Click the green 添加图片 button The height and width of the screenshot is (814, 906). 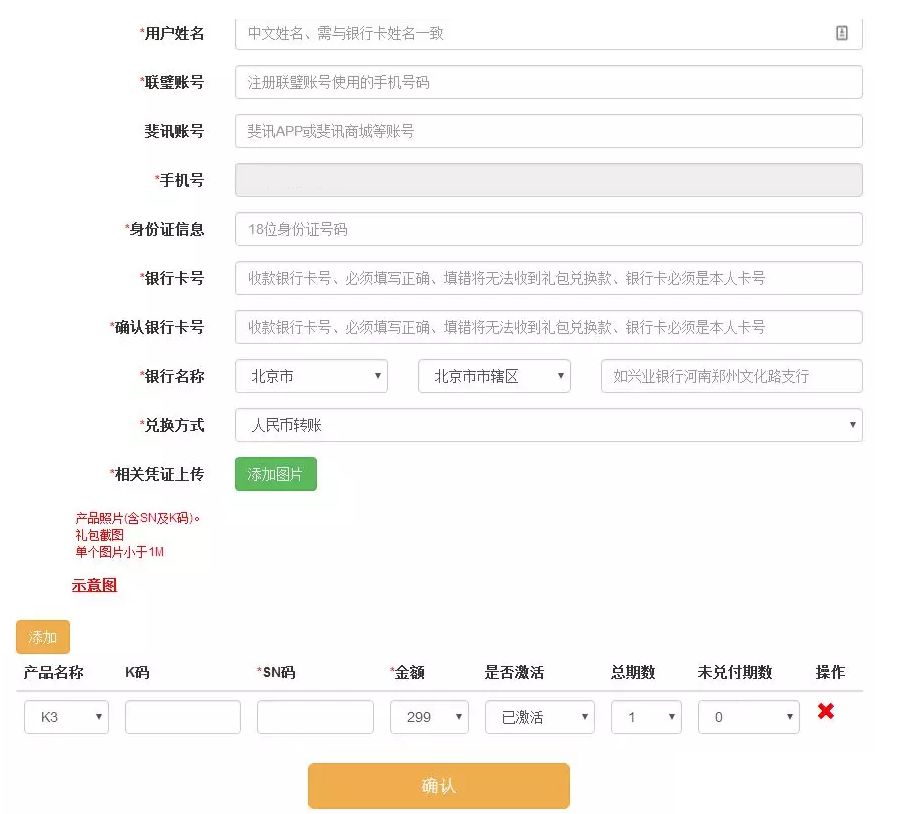tap(276, 474)
